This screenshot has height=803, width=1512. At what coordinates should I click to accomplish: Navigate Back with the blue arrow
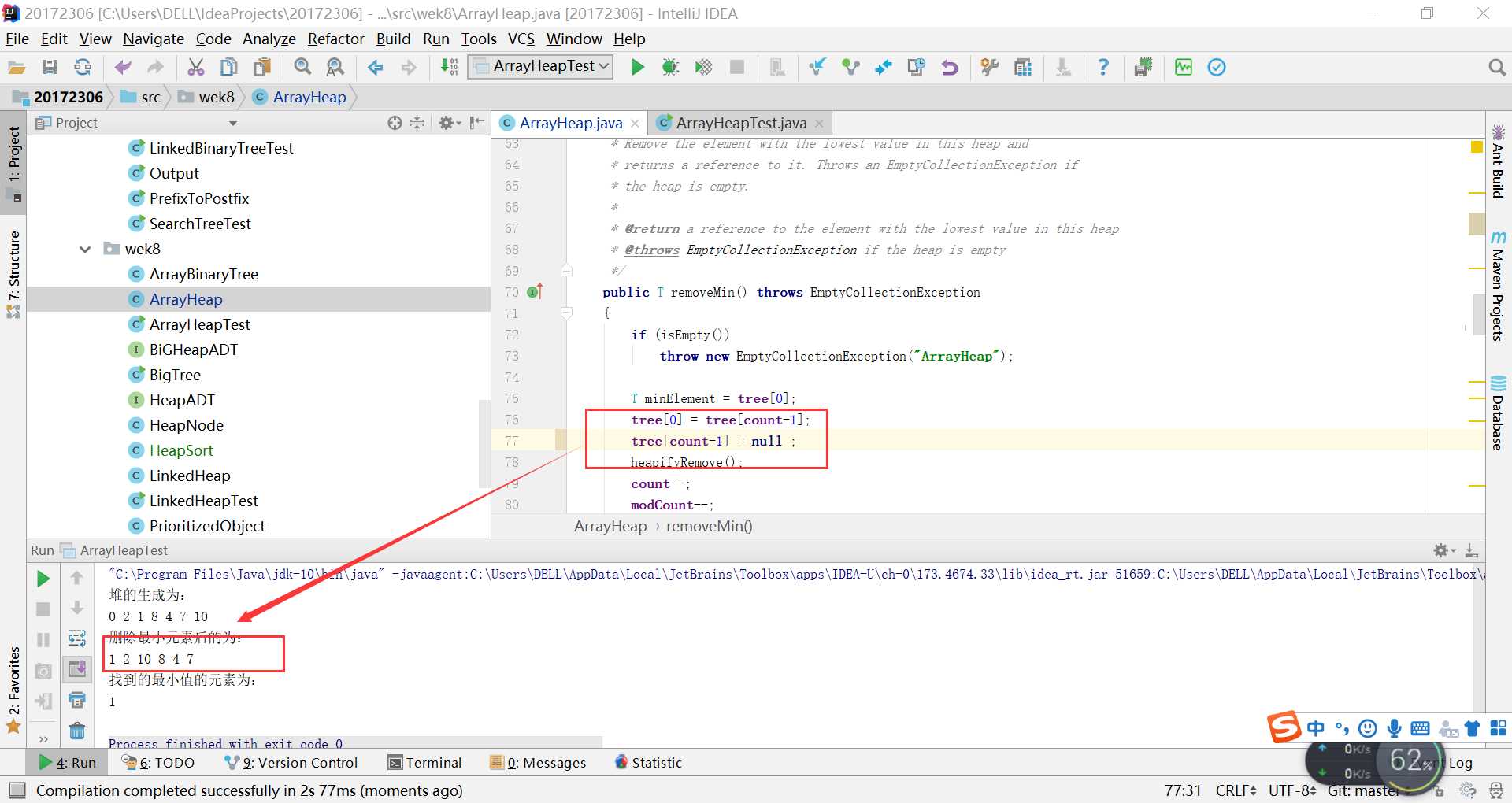(376, 68)
